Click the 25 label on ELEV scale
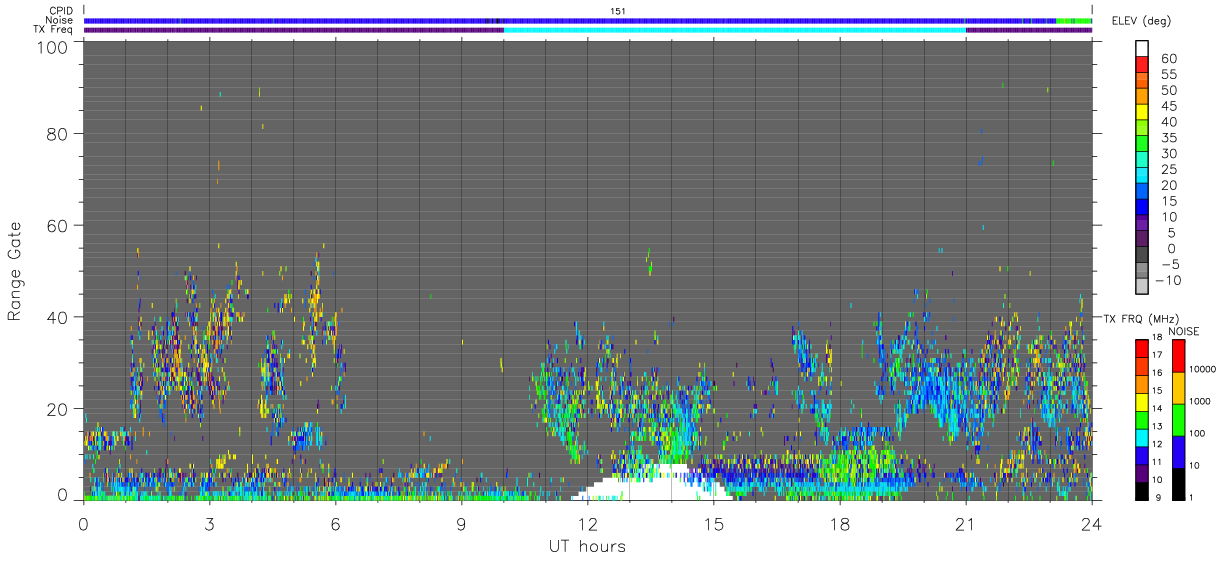1228x567 pixels. click(x=1168, y=169)
